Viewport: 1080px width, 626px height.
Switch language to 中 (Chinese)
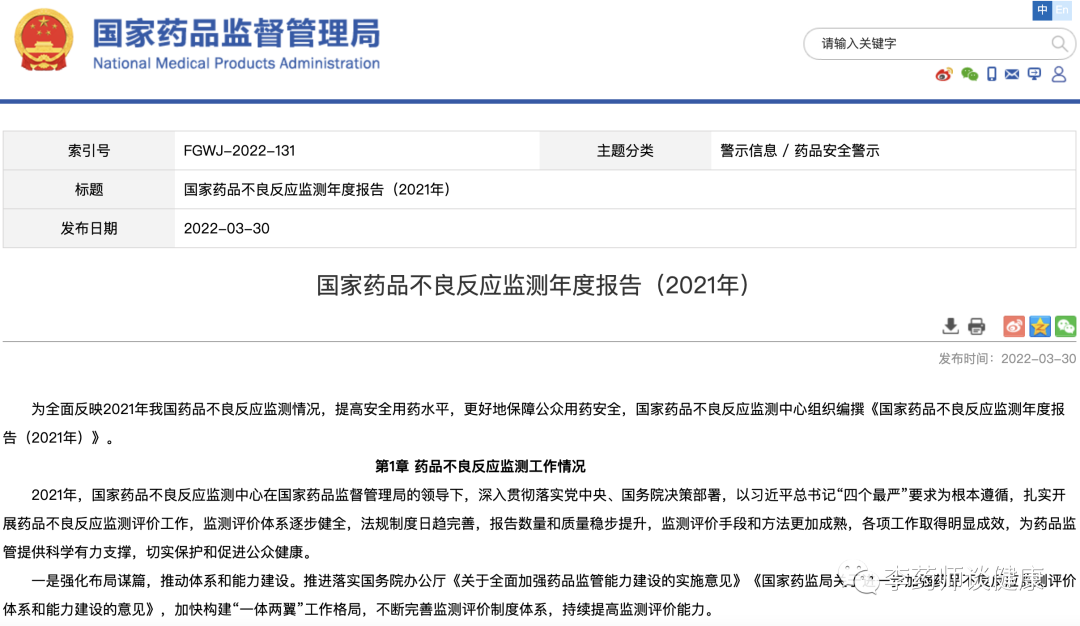point(1042,10)
